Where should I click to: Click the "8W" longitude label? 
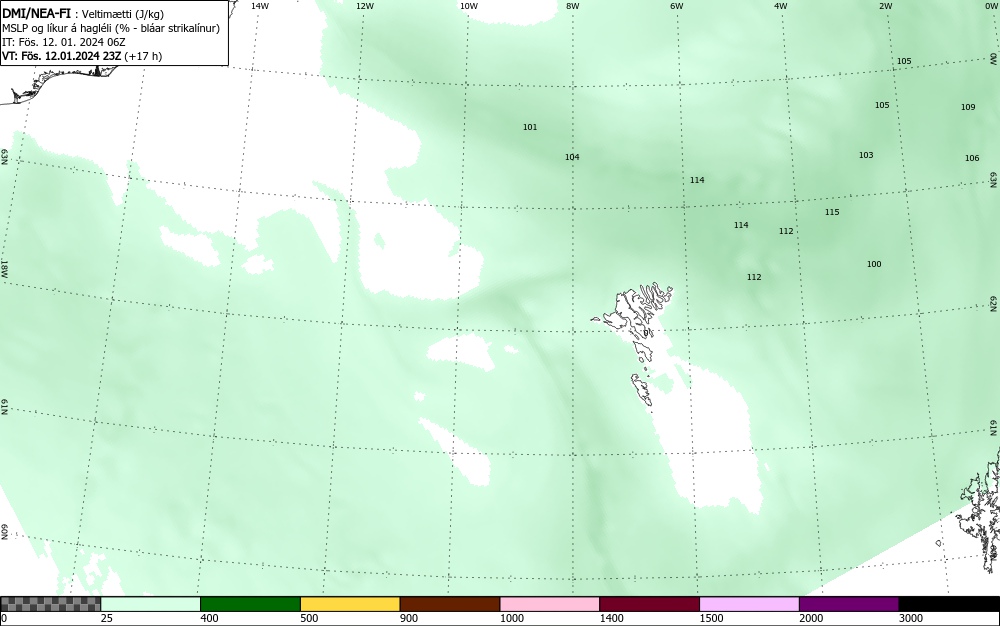[573, 6]
